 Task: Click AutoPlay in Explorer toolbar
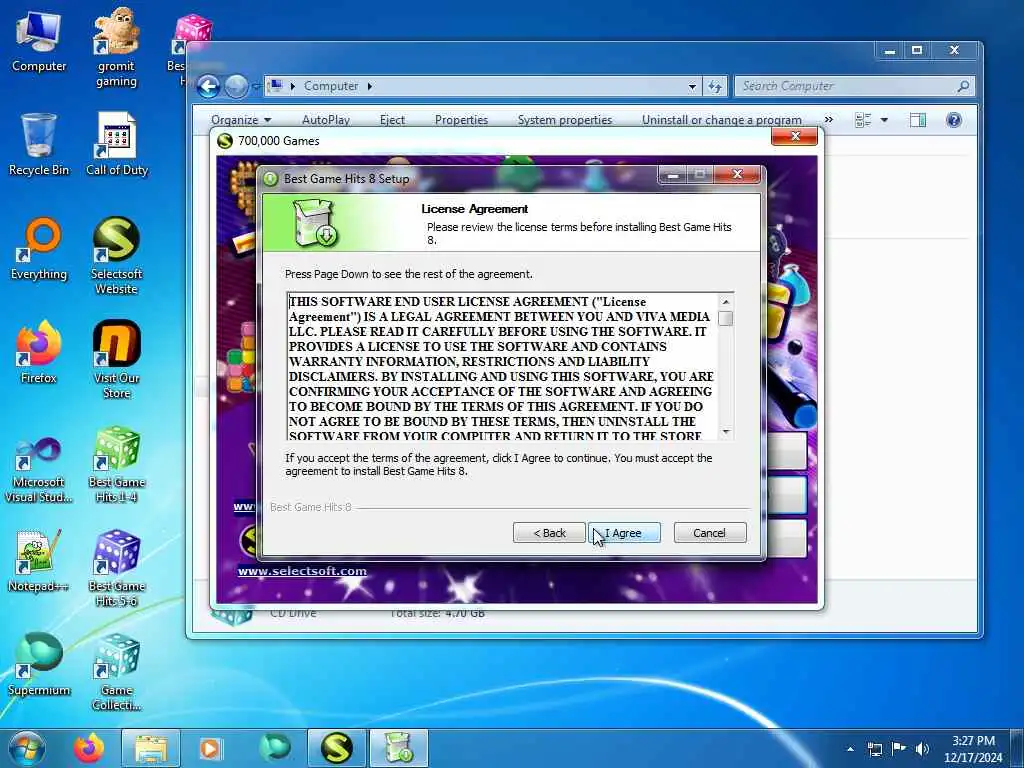click(x=325, y=120)
